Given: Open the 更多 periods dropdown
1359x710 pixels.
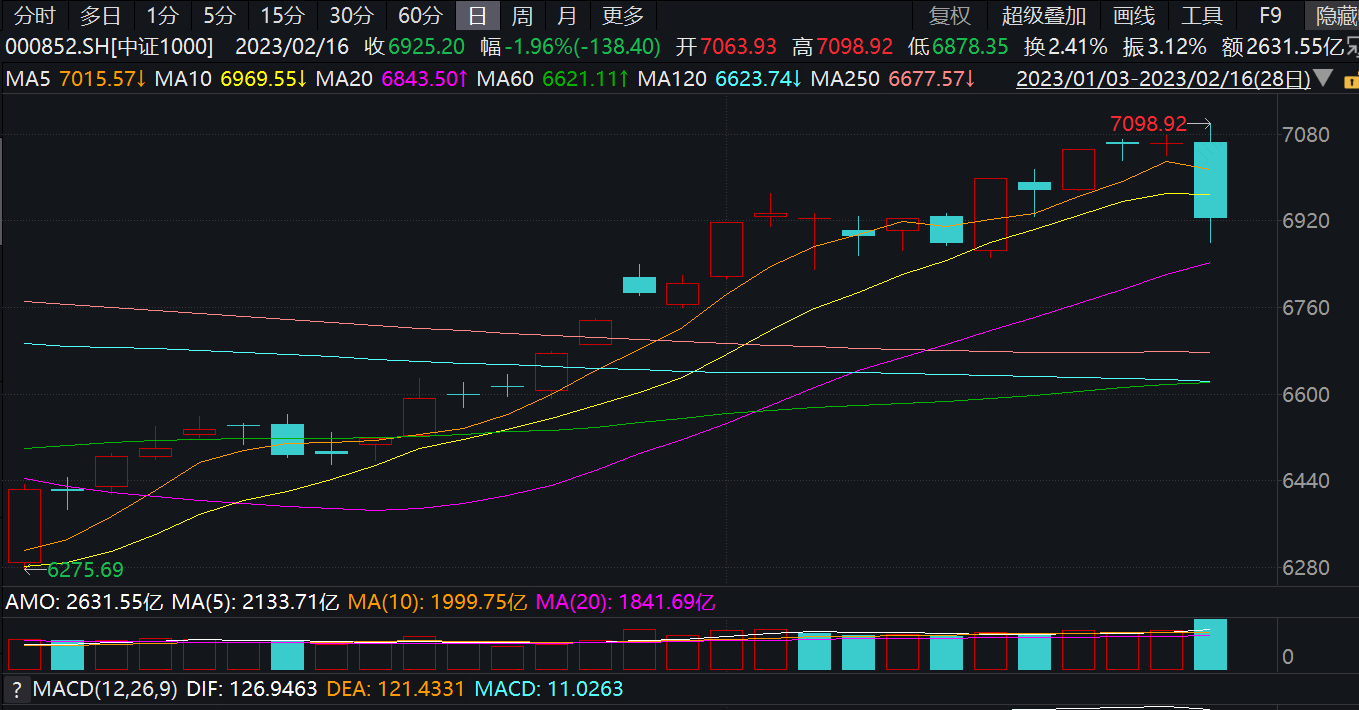Looking at the screenshot, I should (624, 15).
